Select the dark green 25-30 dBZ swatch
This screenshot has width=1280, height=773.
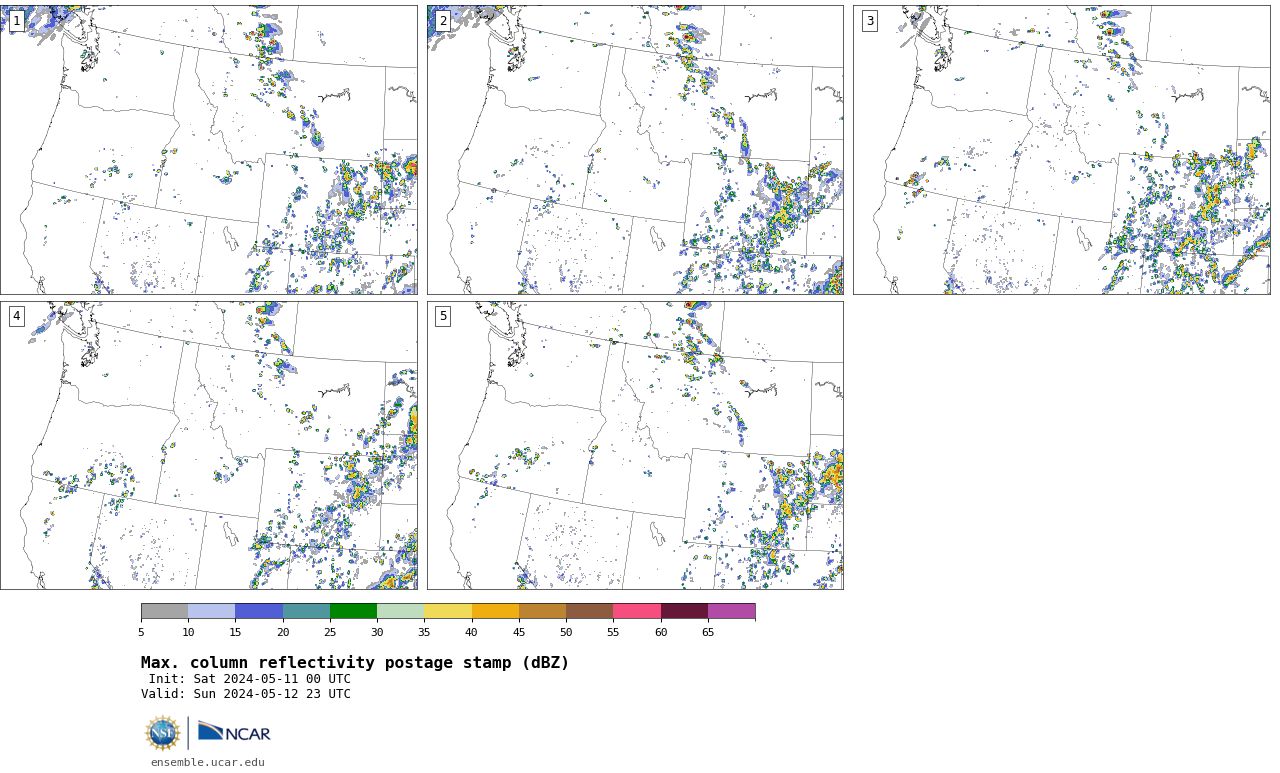[x=353, y=611]
